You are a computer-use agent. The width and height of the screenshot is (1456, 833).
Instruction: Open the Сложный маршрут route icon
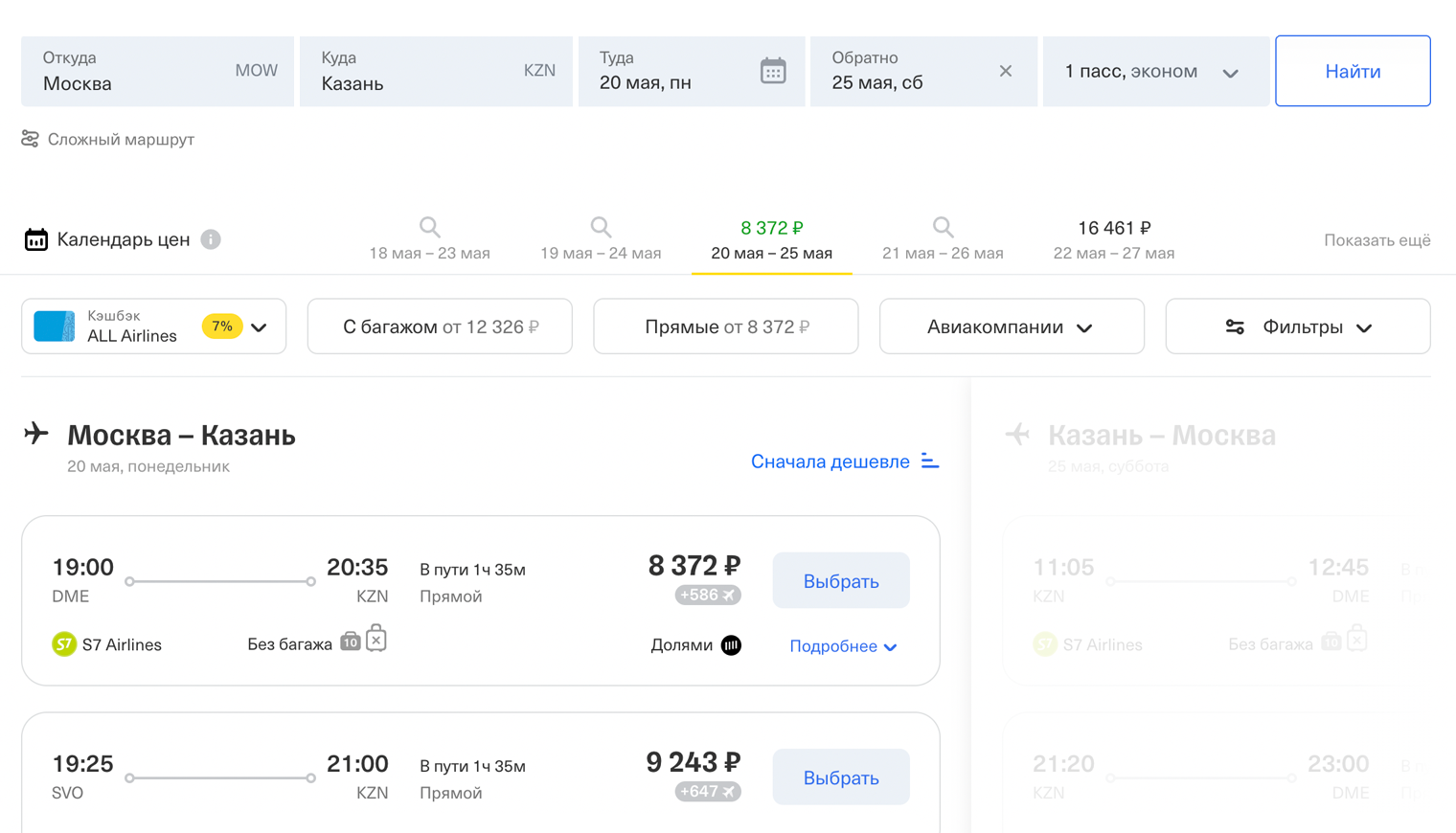(x=31, y=139)
